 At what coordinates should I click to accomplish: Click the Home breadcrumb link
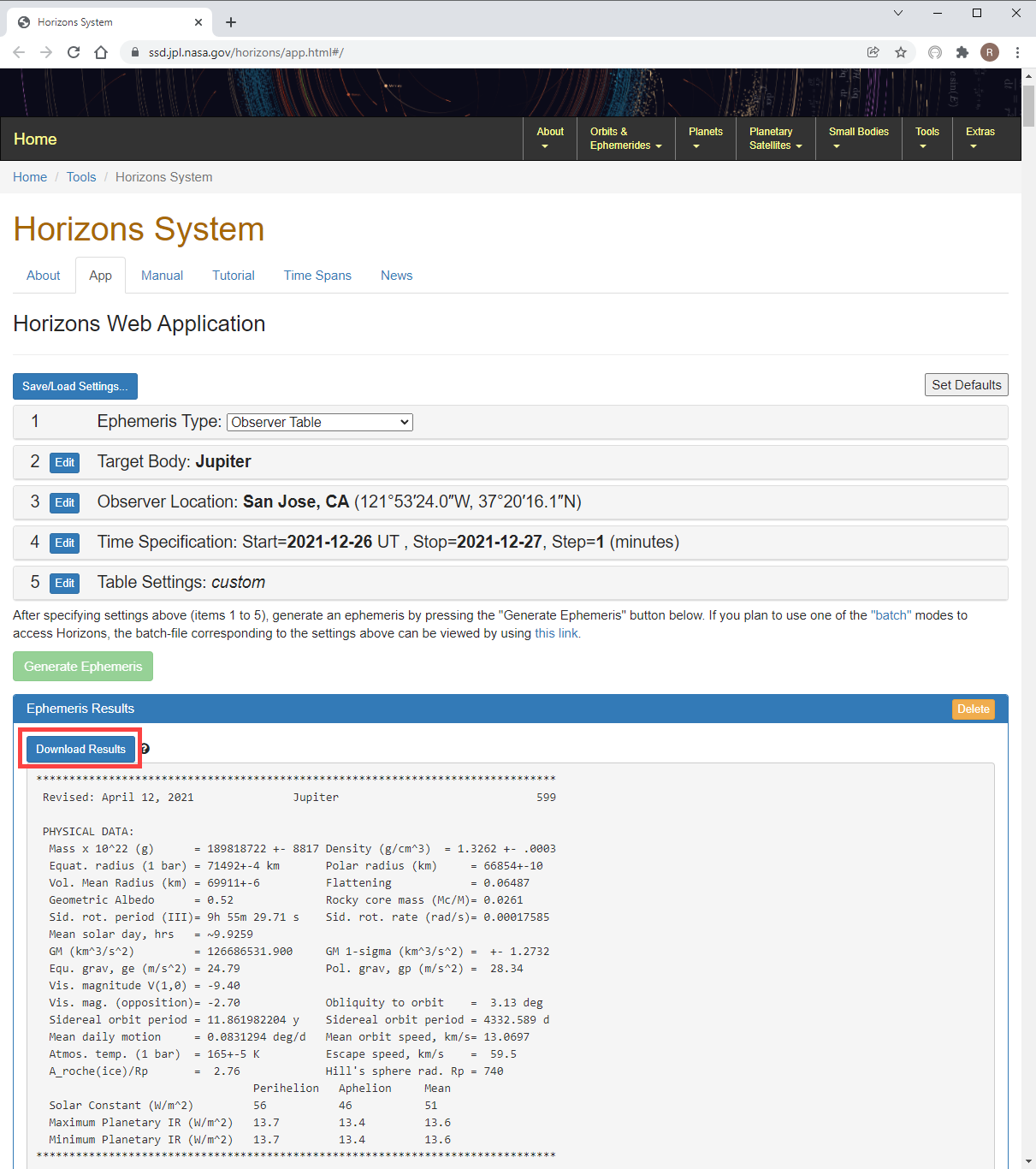tap(30, 177)
